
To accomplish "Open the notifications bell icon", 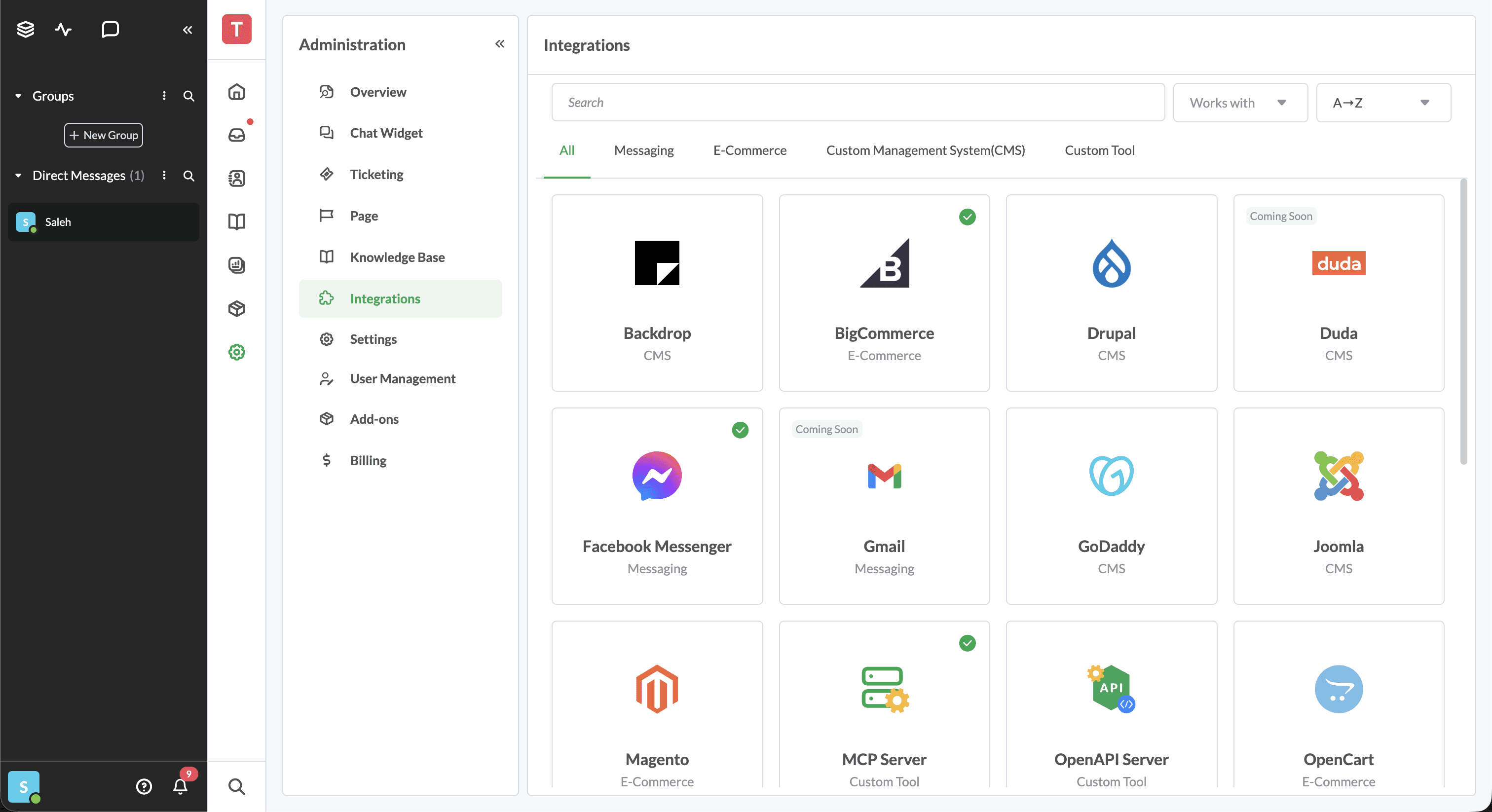I will tap(180, 785).
